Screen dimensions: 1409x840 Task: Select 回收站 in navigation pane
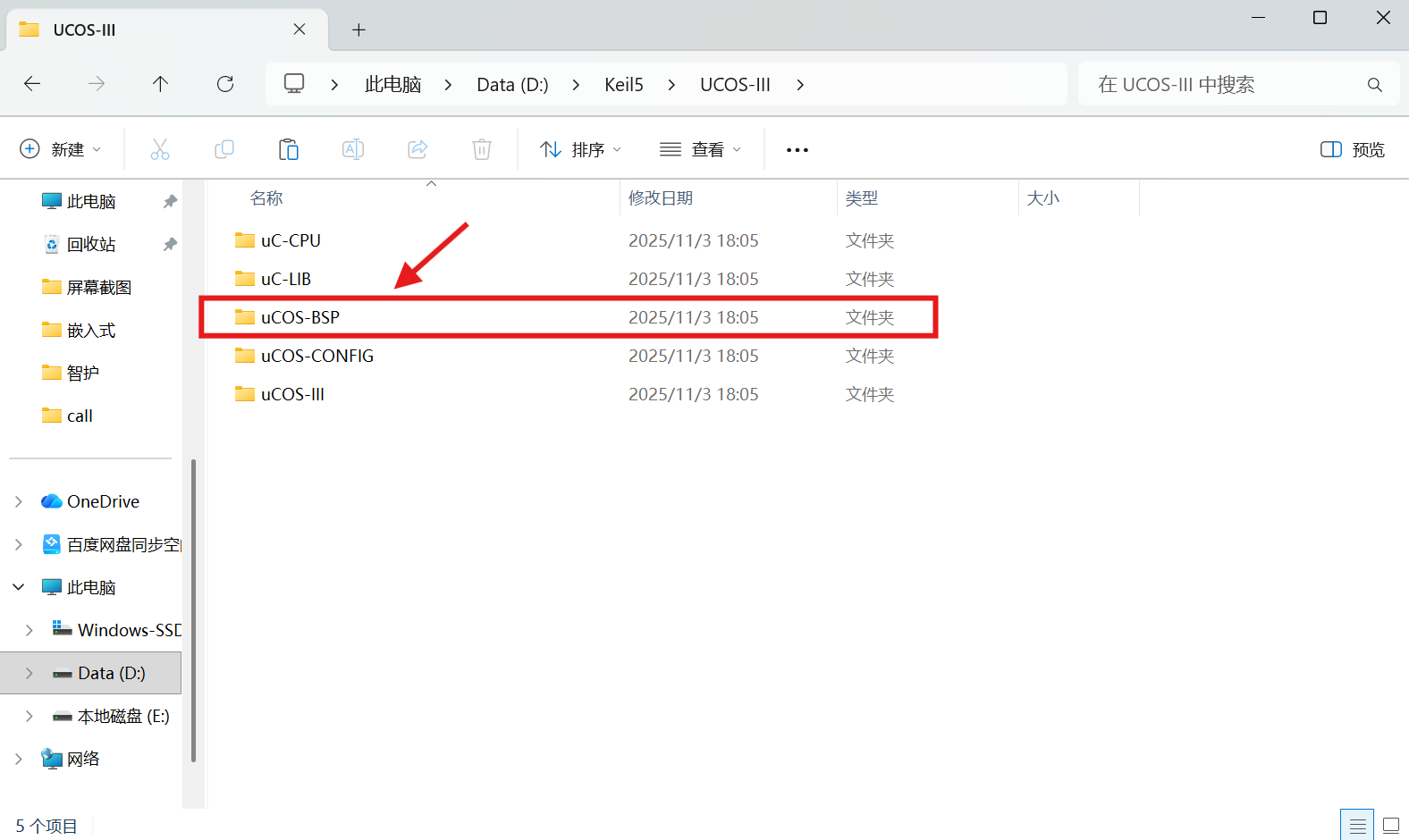tap(79, 244)
